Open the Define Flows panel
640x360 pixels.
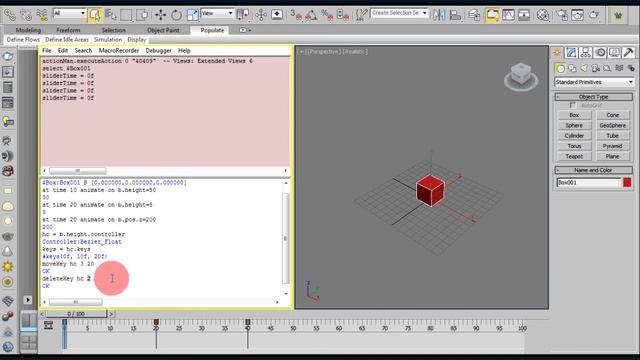[23, 40]
